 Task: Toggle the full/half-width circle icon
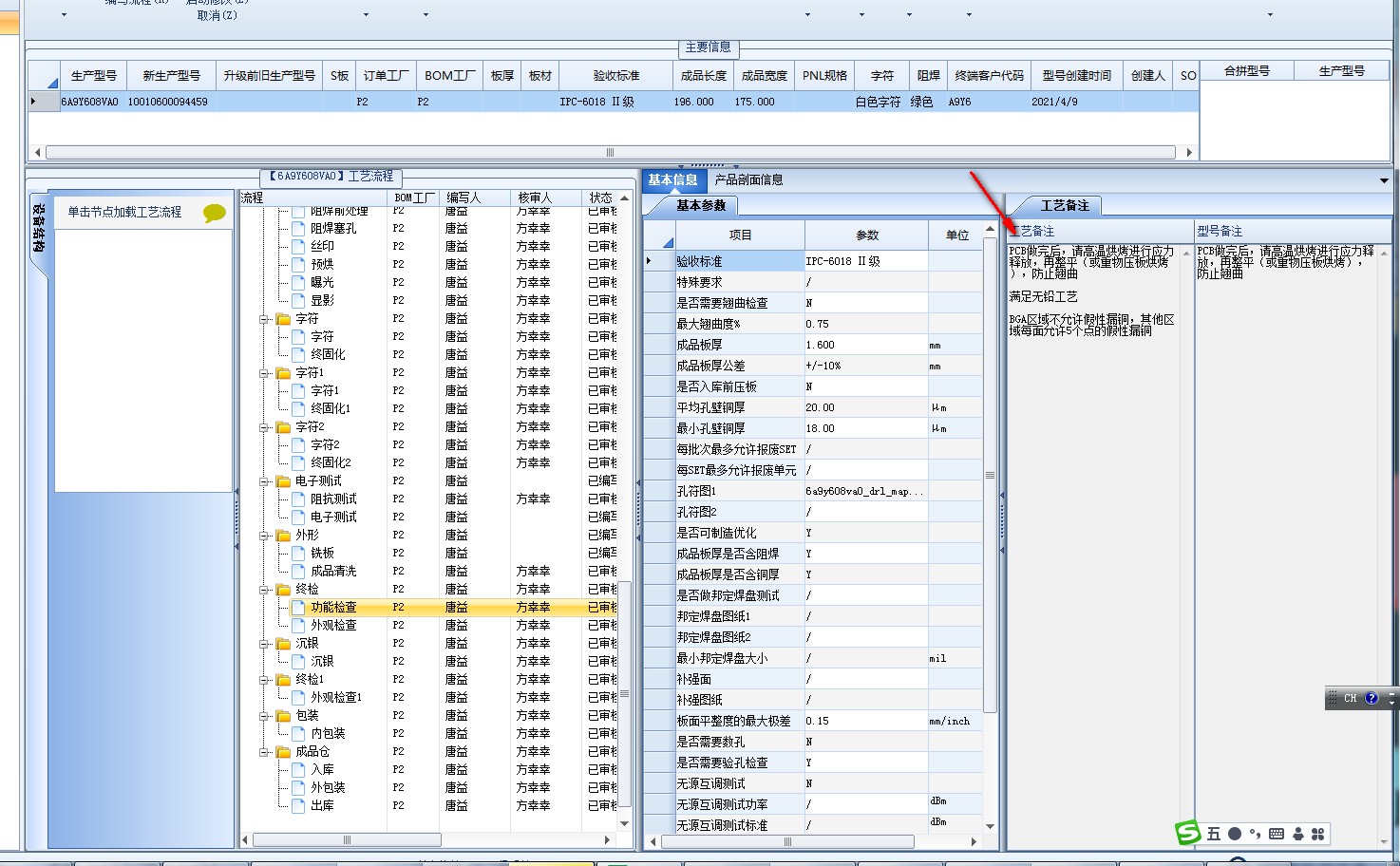[x=1235, y=834]
